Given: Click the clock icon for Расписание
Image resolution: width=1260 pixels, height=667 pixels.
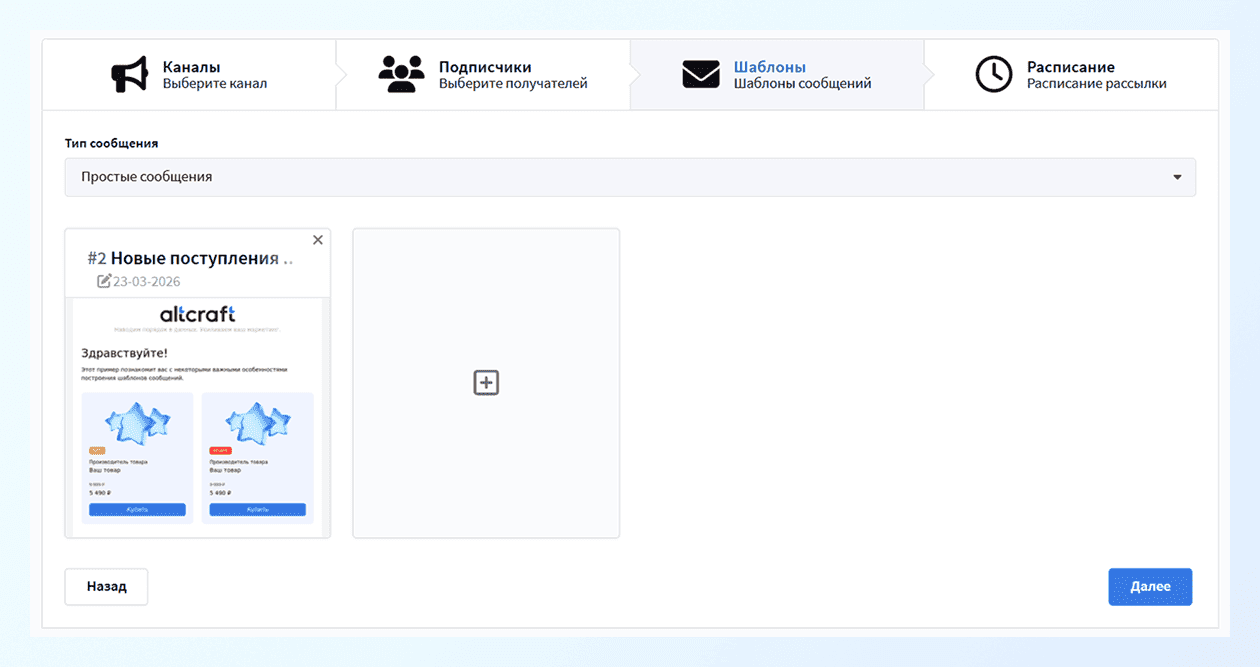Looking at the screenshot, I should 993,75.
